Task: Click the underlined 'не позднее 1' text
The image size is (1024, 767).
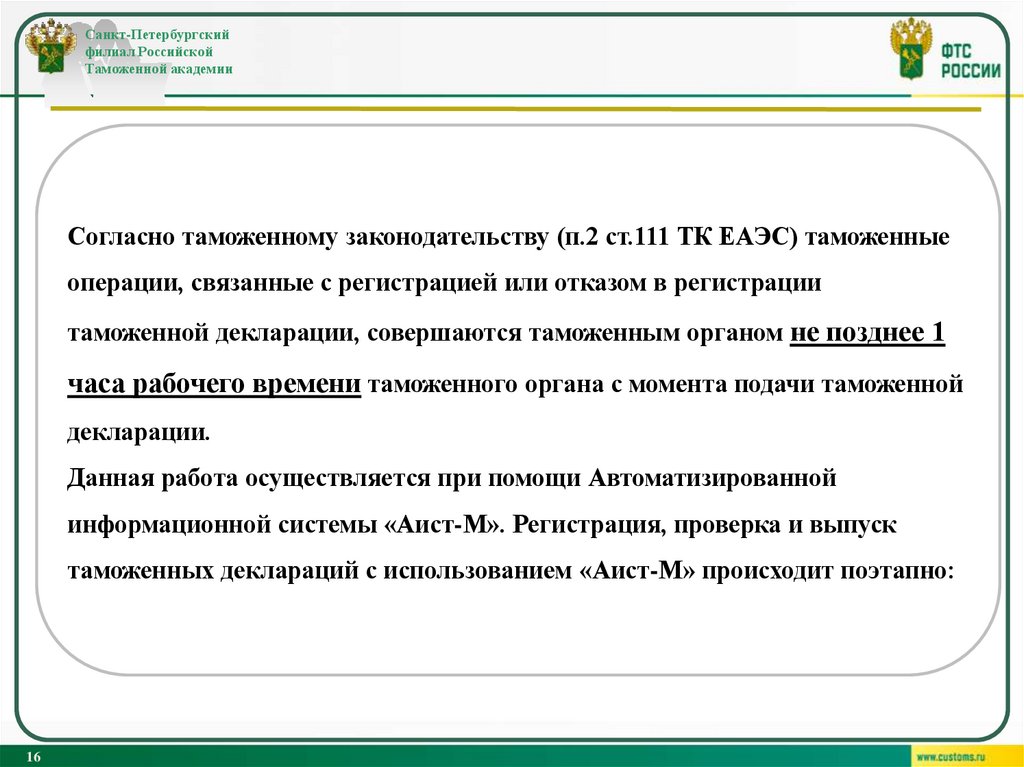Action: [867, 333]
